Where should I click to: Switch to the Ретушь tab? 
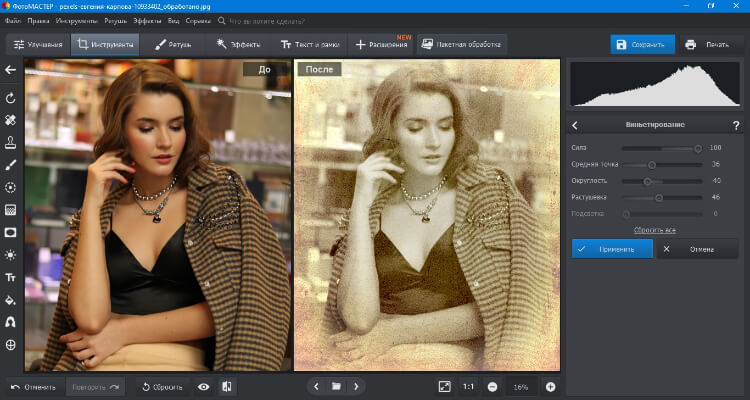coord(174,45)
